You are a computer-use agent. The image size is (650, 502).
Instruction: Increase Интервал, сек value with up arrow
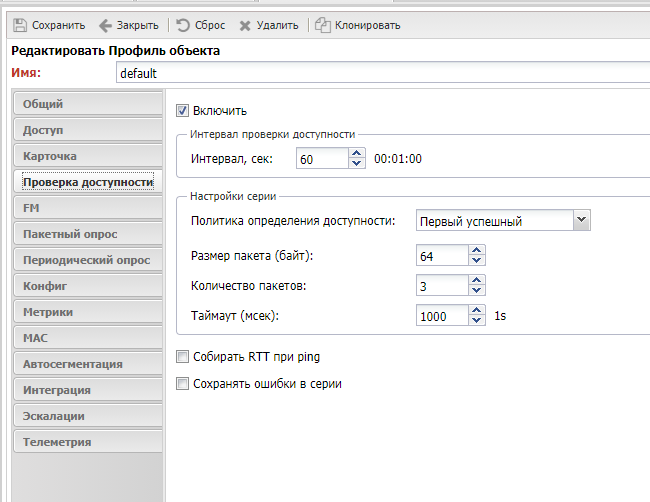pos(357,153)
